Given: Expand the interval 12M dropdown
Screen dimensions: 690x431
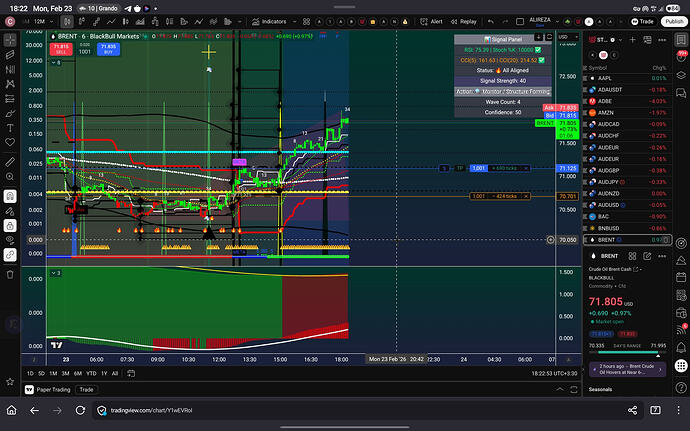Looking at the screenshot, I should (51, 22).
